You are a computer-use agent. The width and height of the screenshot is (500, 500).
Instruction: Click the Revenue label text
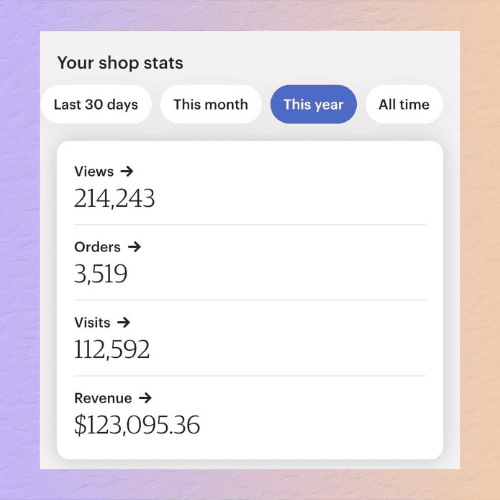[x=103, y=398]
